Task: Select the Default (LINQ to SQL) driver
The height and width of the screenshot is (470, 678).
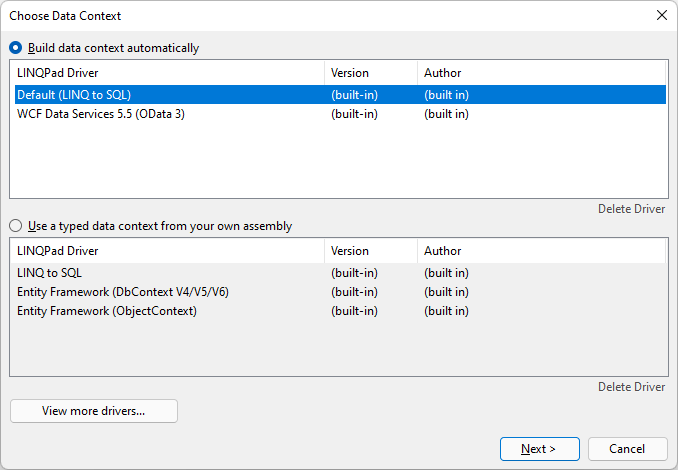Action: (x=340, y=95)
